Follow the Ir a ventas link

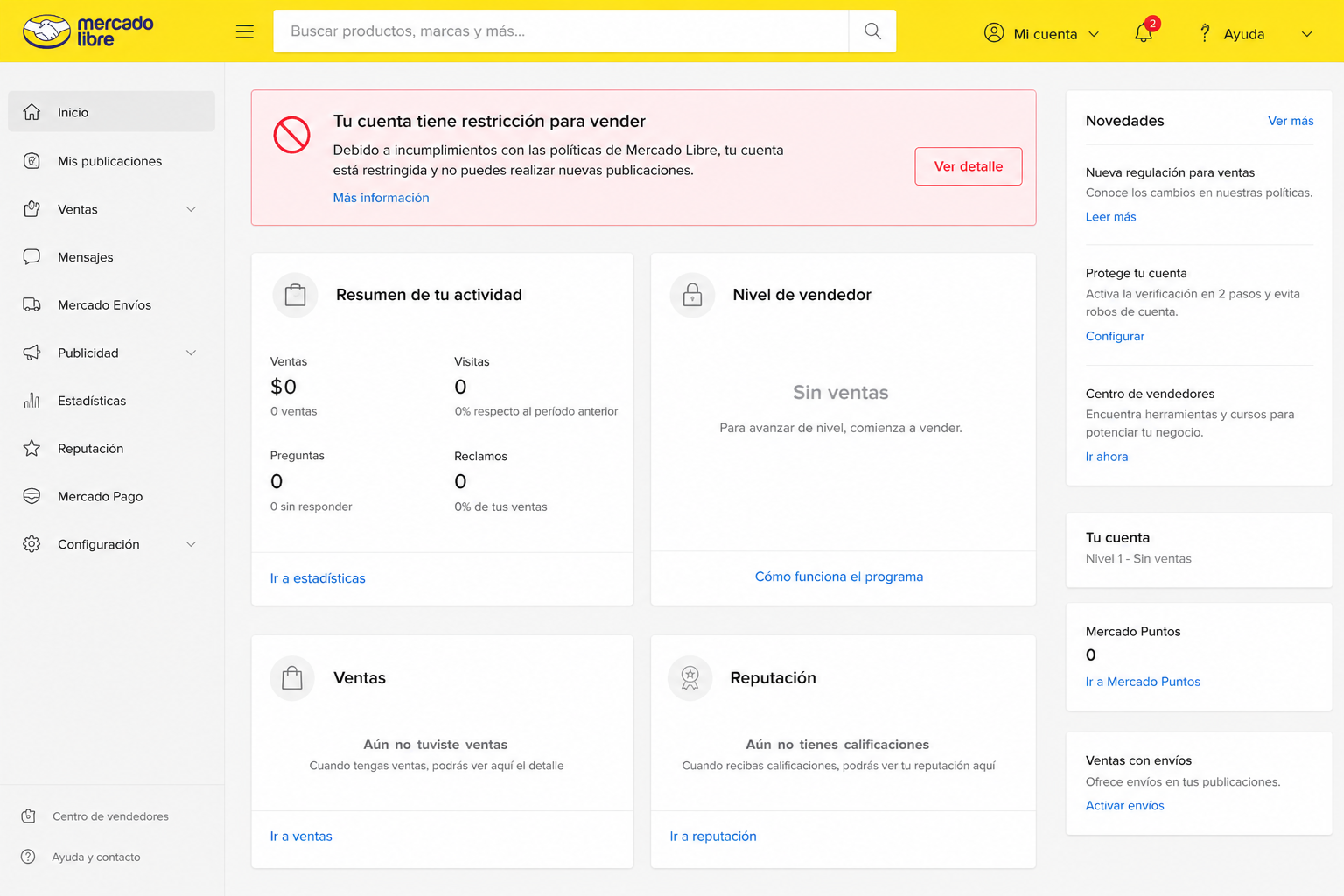(301, 836)
